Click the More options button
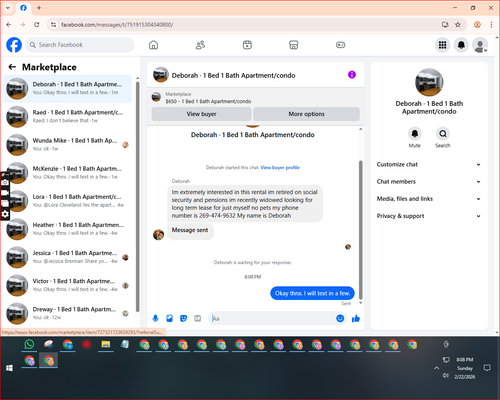Screen dimensions: 500x400 306,114
